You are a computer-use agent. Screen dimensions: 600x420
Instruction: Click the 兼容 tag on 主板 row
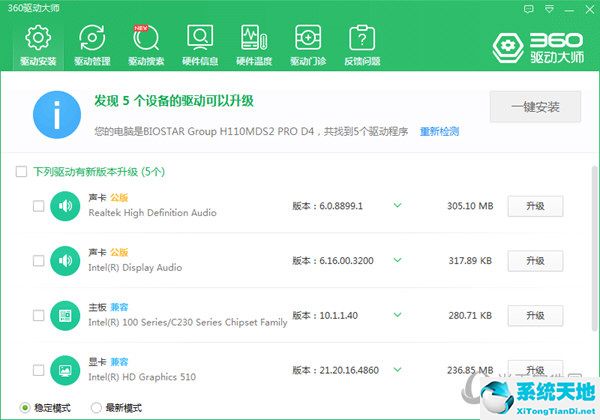(119, 307)
